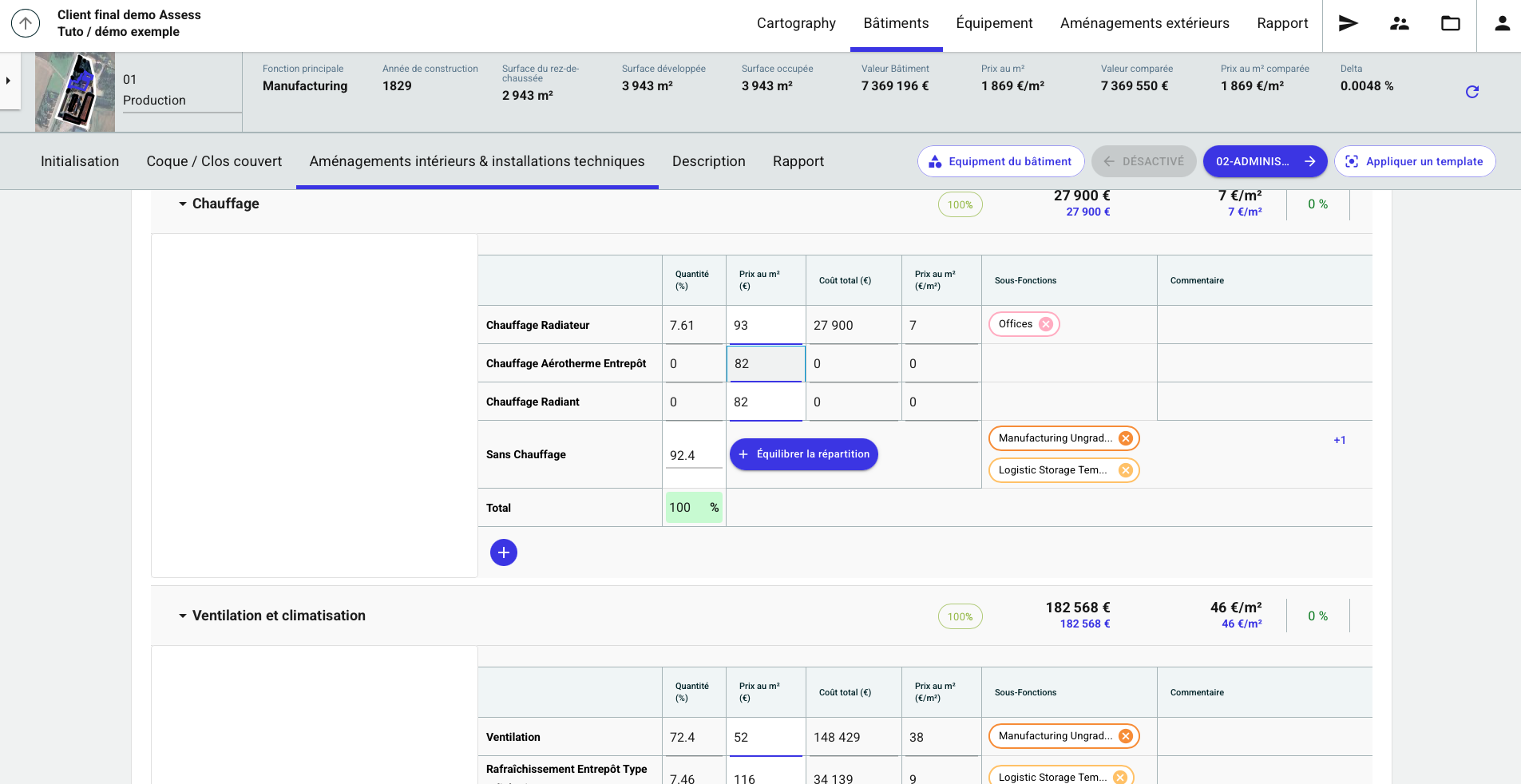Screen dimensions: 1521x784
Task: Click the send paper plane icon
Action: pyautogui.click(x=1348, y=23)
